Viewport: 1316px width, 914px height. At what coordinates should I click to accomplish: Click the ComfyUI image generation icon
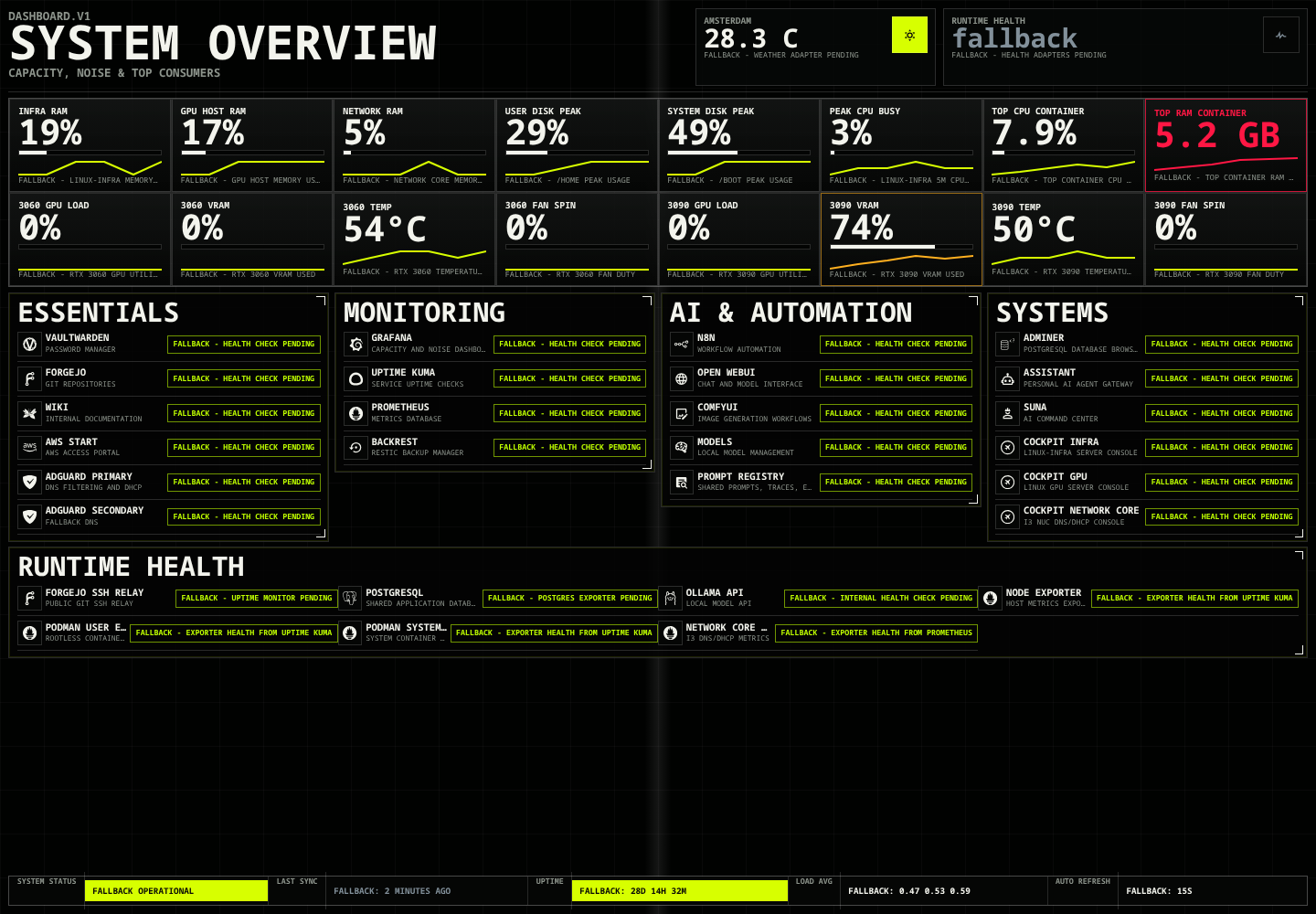(x=682, y=413)
